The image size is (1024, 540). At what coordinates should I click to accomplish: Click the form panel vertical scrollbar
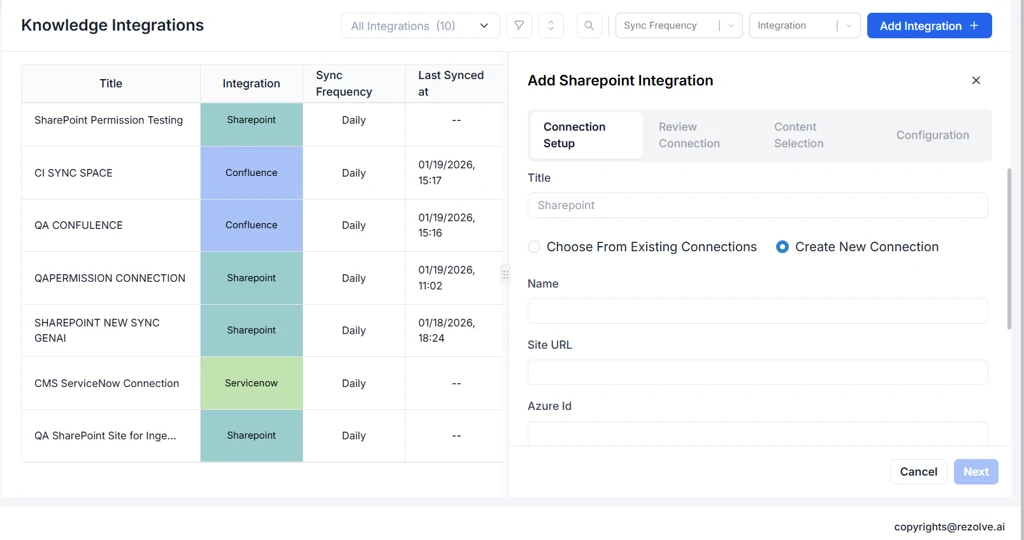[x=1008, y=250]
